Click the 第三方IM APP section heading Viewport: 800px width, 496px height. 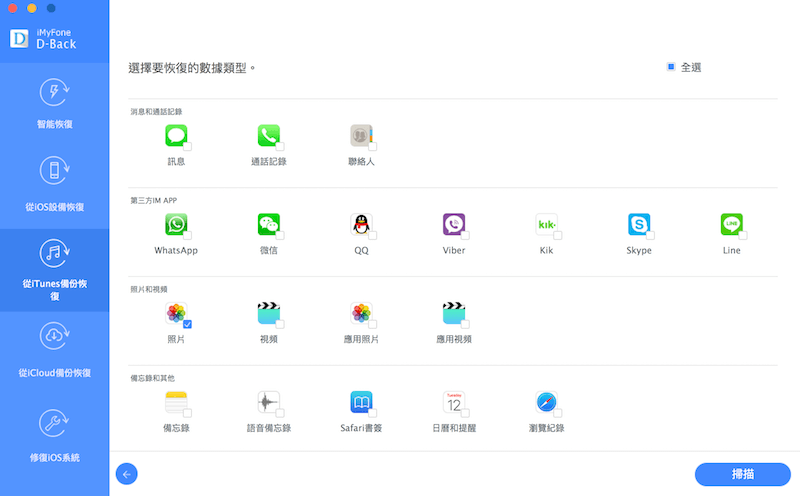click(154, 201)
